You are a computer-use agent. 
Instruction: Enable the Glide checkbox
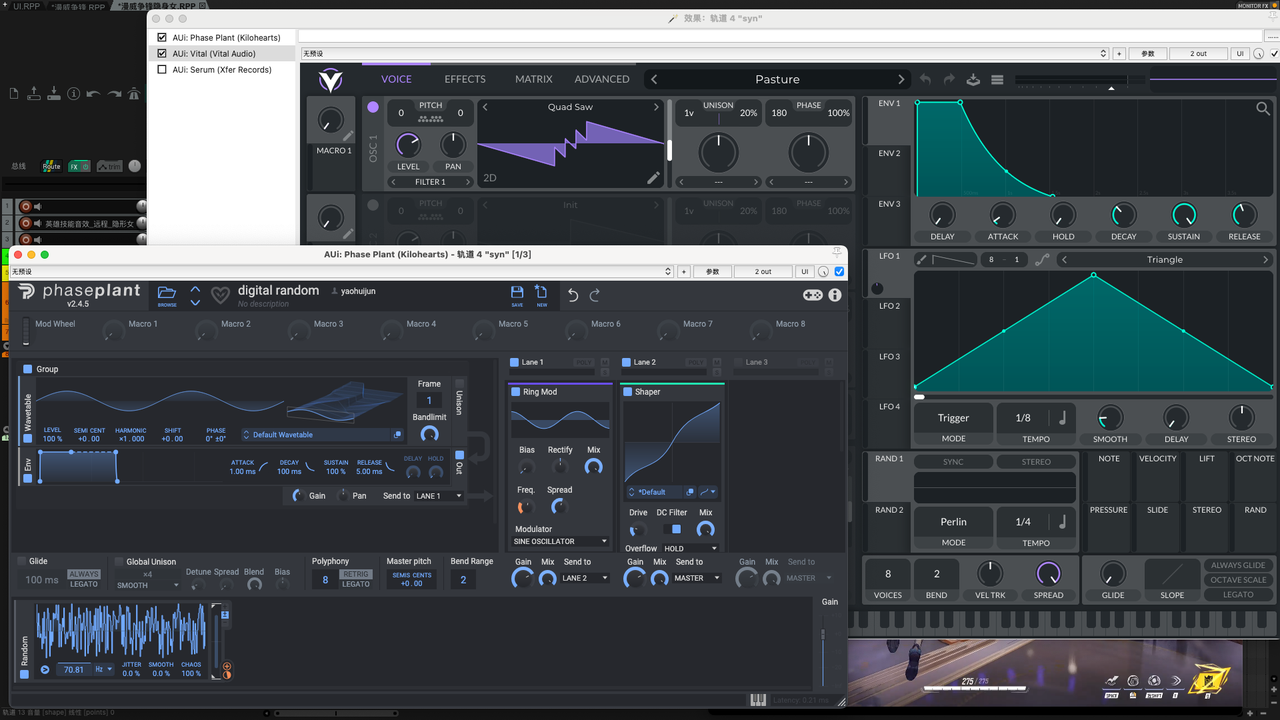pos(22,562)
